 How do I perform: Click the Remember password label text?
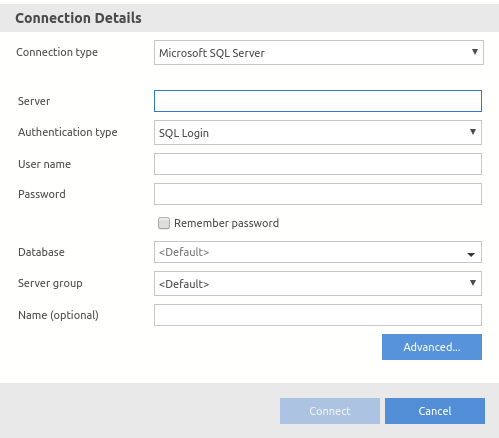click(226, 223)
